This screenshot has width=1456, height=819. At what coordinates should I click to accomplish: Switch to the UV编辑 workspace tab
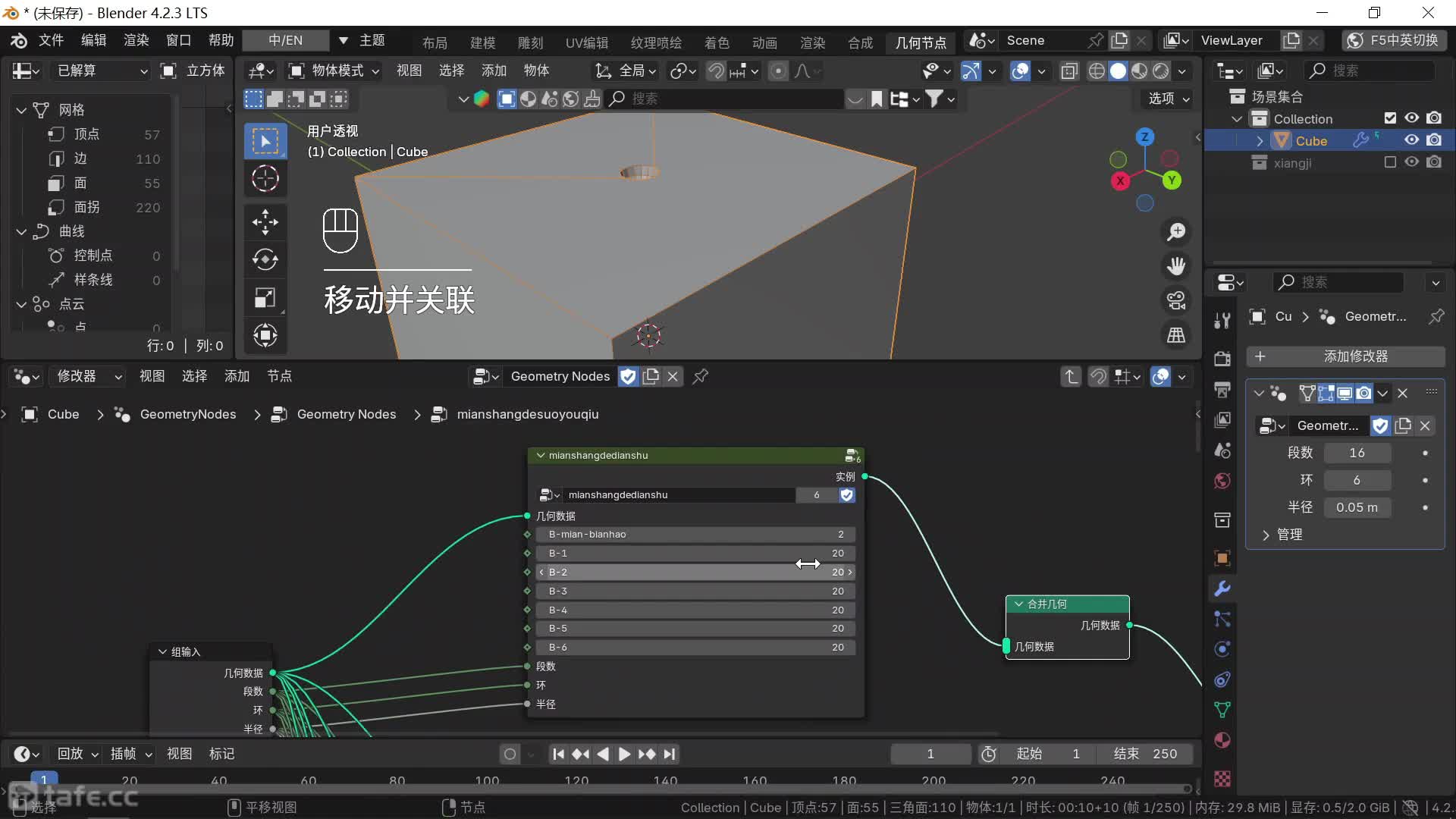click(x=586, y=42)
